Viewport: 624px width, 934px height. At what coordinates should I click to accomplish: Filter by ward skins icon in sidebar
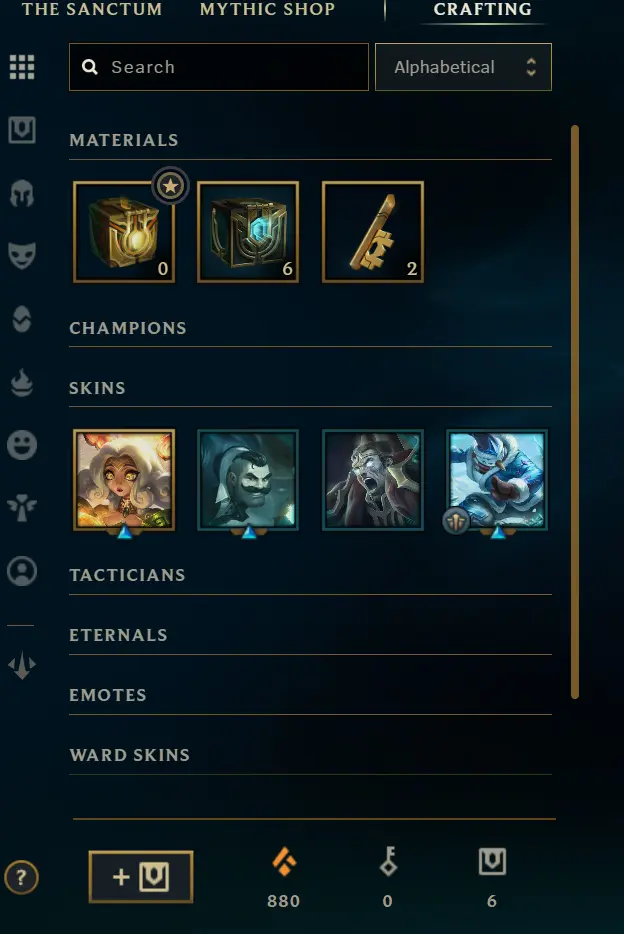pyautogui.click(x=22, y=508)
